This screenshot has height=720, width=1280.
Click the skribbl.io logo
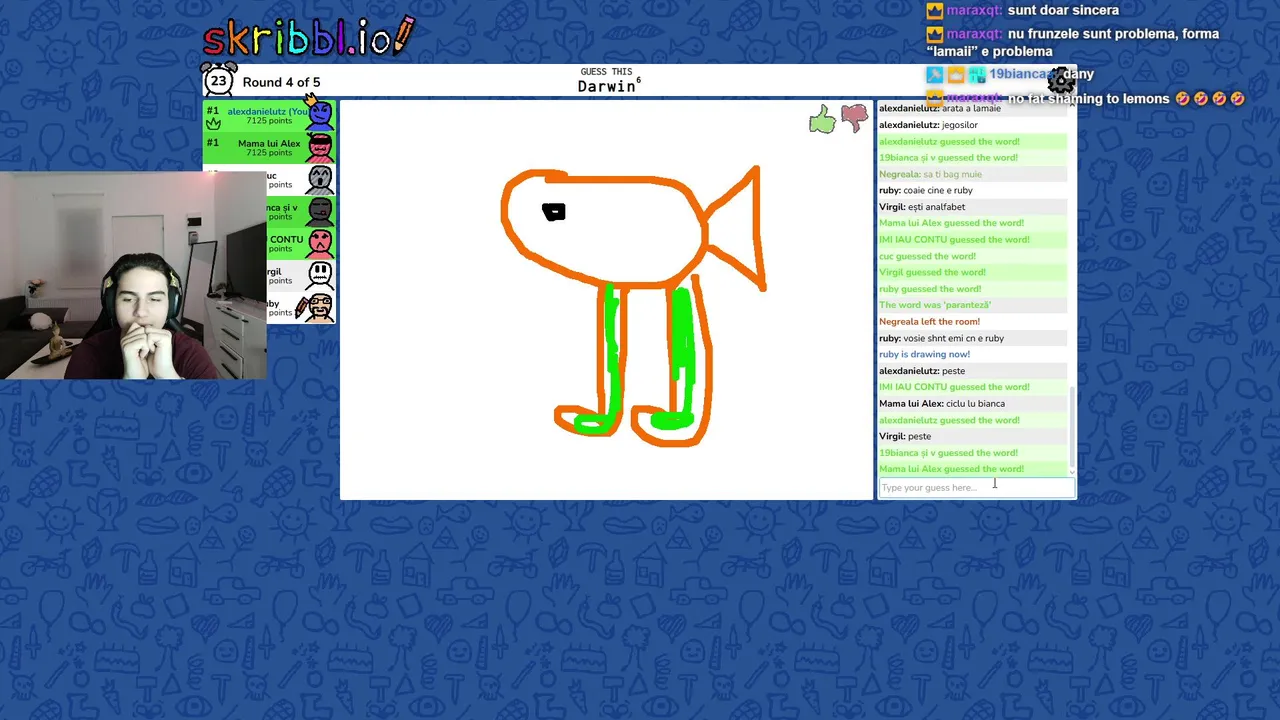[x=308, y=38]
